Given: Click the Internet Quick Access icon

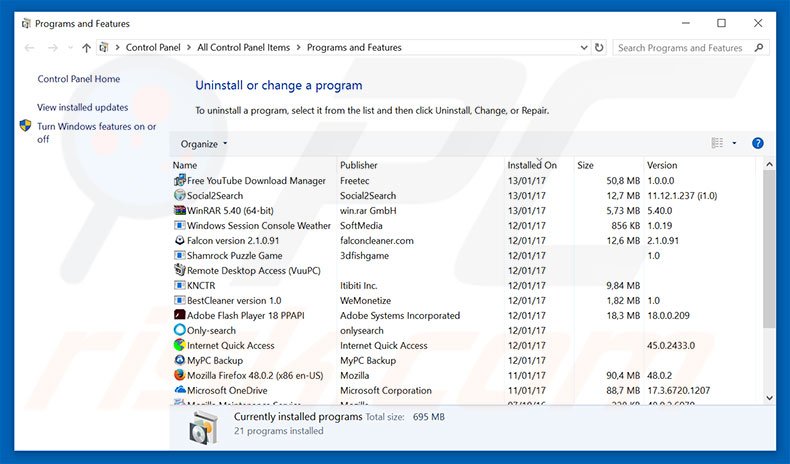Looking at the screenshot, I should [179, 346].
